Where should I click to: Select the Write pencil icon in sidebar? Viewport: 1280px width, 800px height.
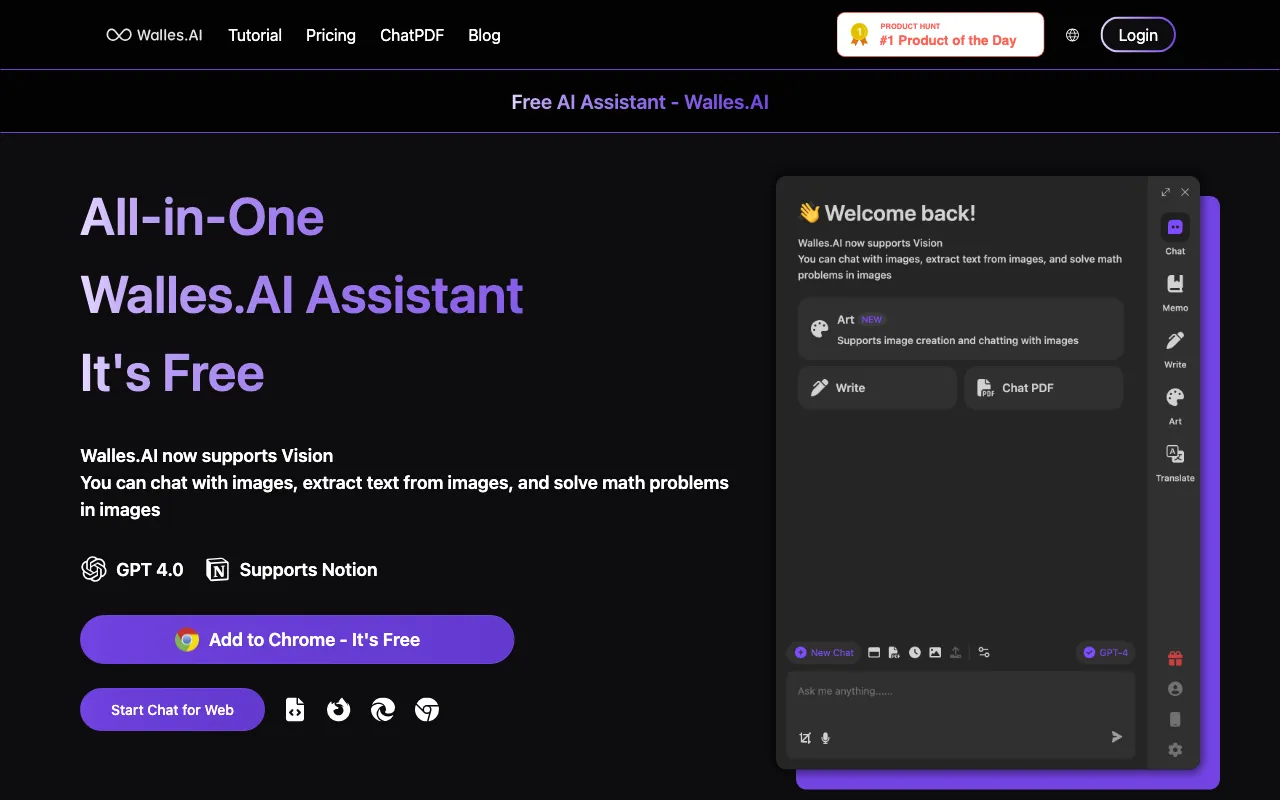coord(1175,341)
